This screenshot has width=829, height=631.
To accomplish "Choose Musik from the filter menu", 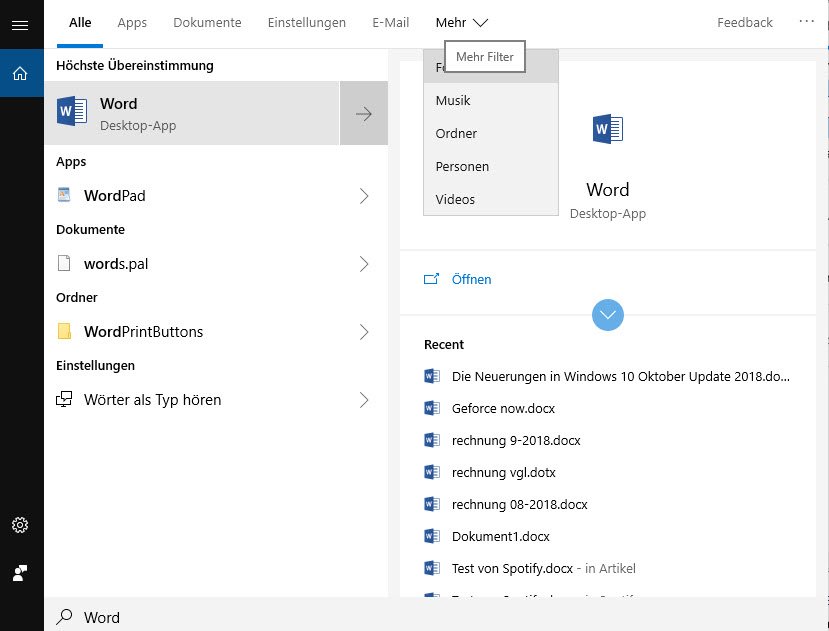I will (x=453, y=100).
